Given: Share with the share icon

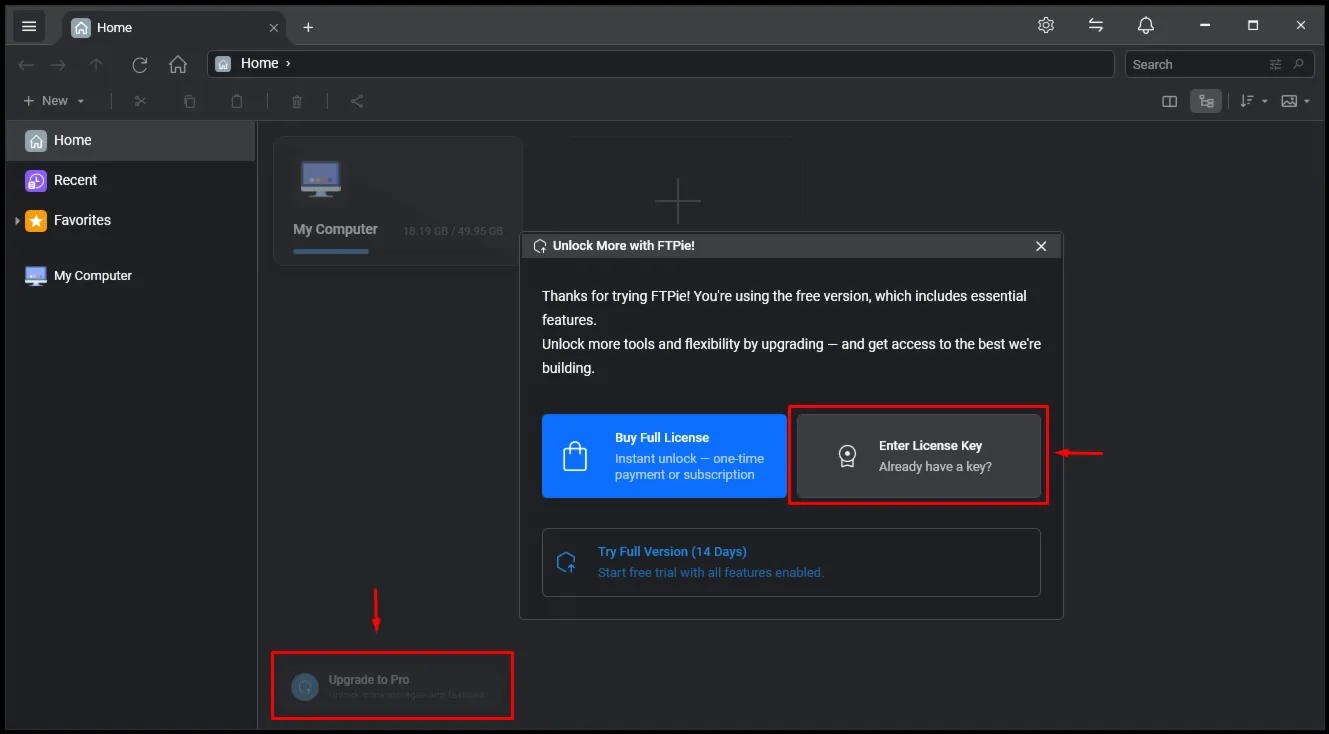Looking at the screenshot, I should click(357, 101).
